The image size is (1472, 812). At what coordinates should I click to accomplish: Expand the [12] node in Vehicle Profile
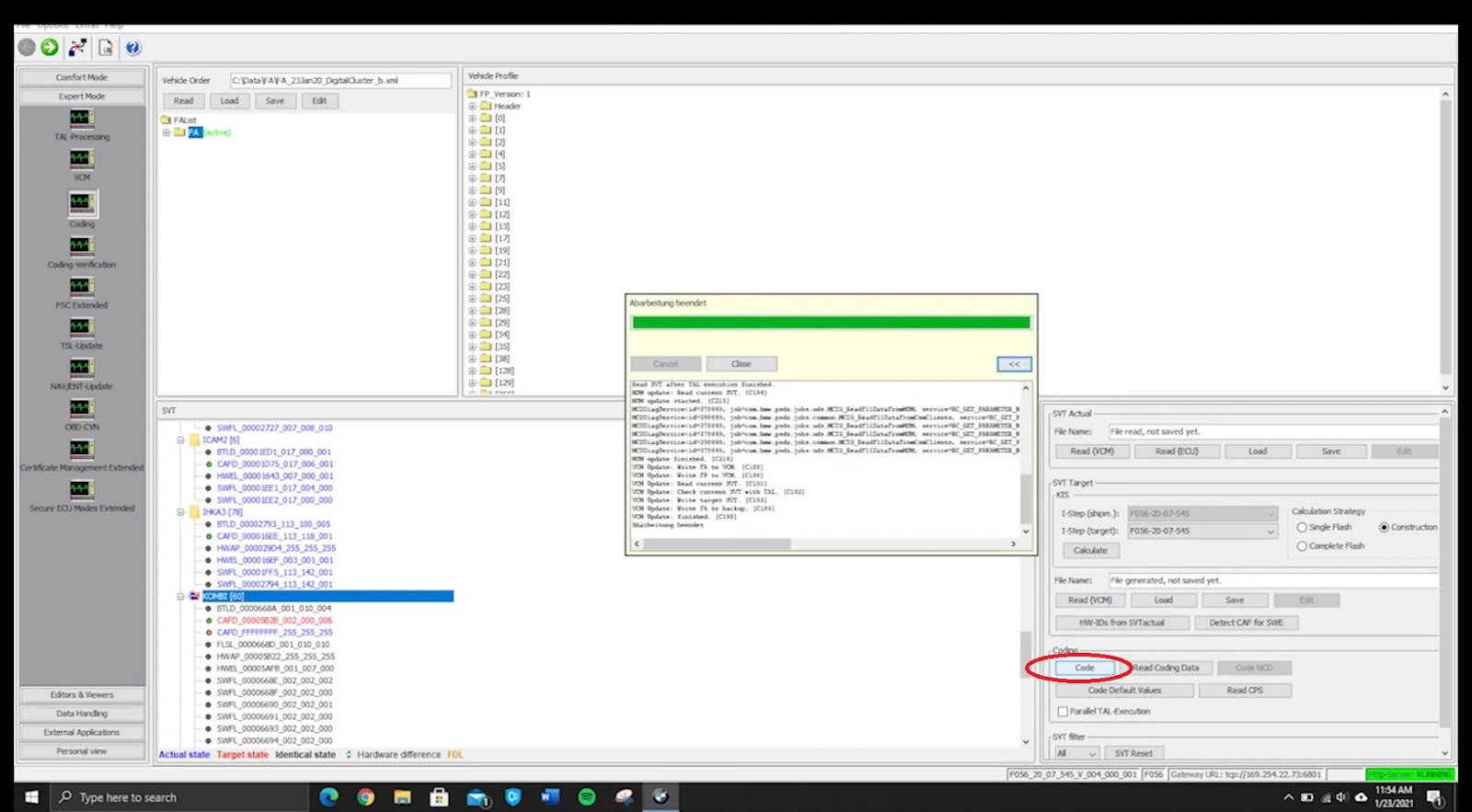472,214
